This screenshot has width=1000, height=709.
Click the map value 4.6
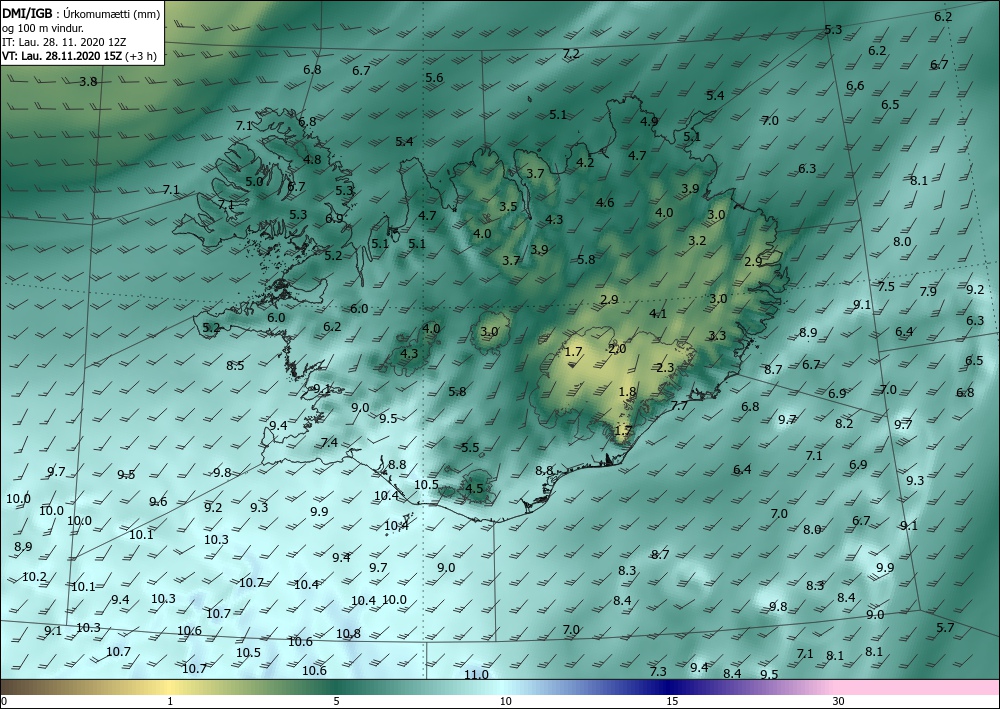pos(605,203)
